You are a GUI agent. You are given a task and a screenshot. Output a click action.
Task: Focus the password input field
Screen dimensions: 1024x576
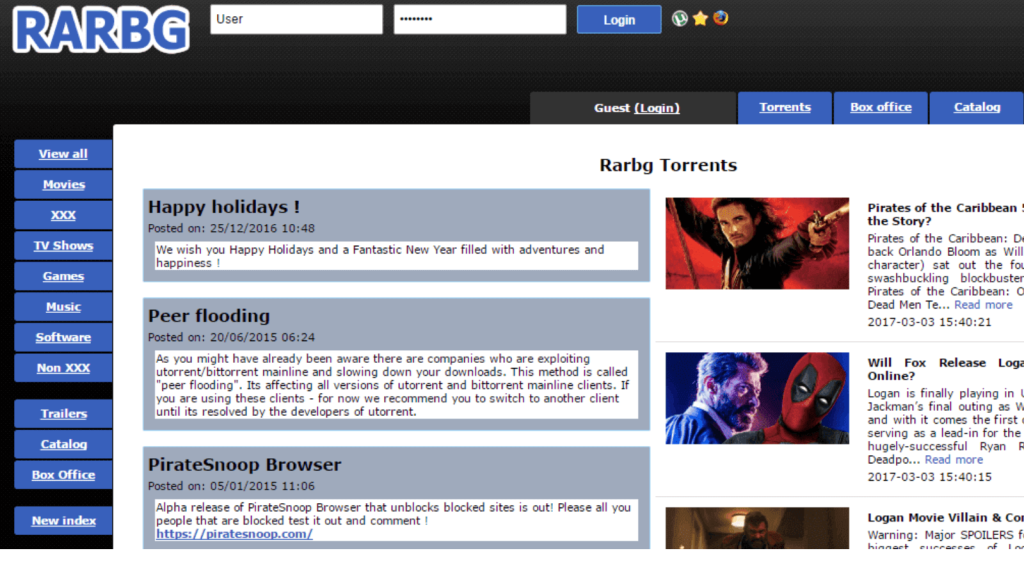pyautogui.click(x=480, y=19)
